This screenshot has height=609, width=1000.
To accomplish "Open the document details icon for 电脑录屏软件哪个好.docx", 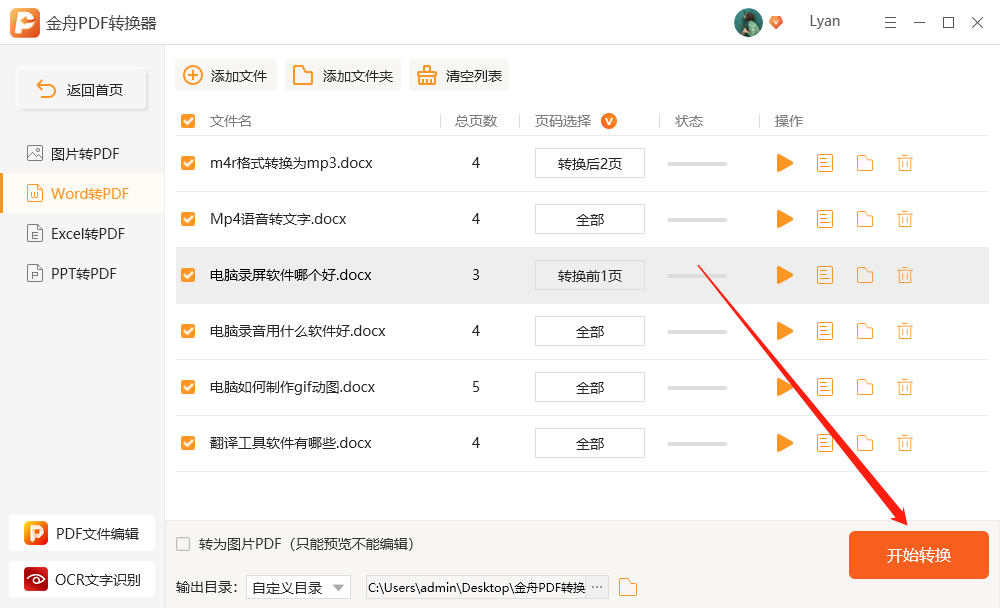I will (825, 275).
